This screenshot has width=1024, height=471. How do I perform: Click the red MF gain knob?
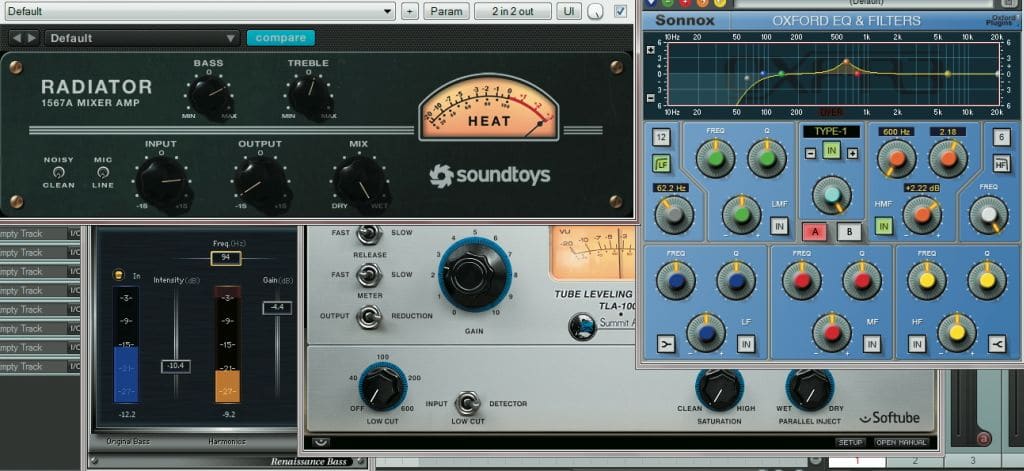pos(832,333)
